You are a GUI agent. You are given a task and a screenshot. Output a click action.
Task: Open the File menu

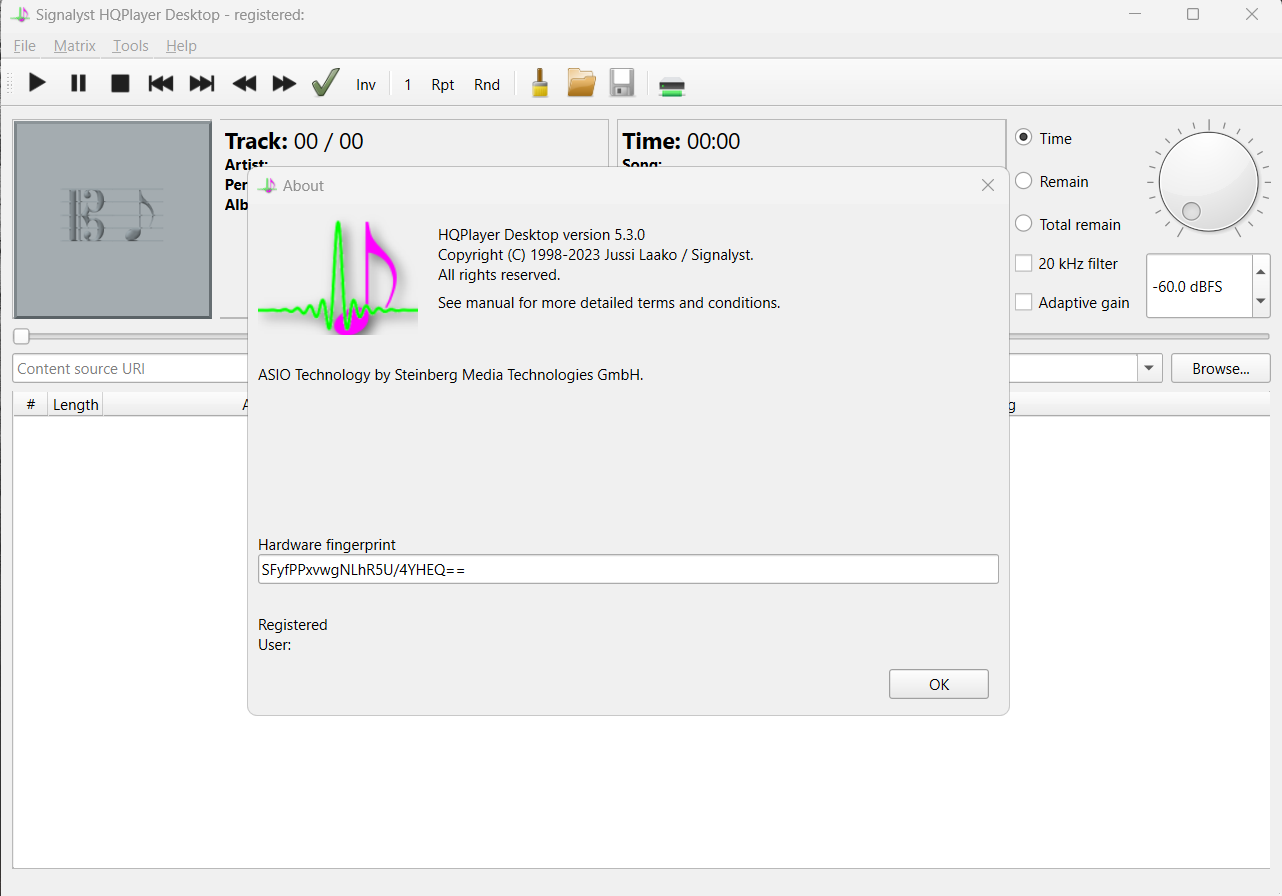click(24, 46)
